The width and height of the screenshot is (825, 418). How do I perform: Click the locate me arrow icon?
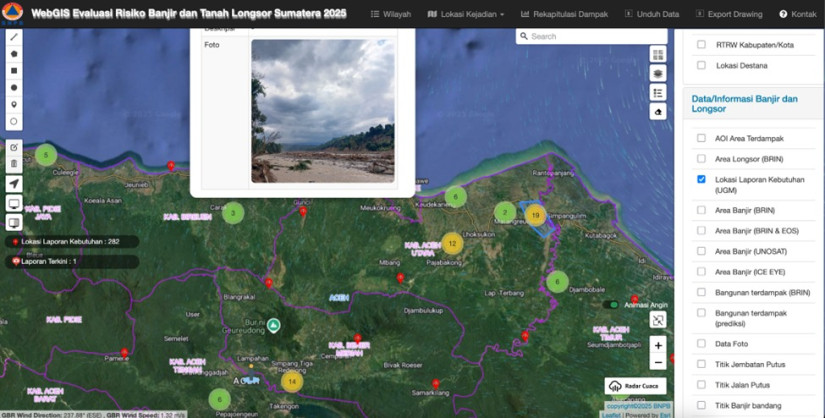[x=14, y=183]
